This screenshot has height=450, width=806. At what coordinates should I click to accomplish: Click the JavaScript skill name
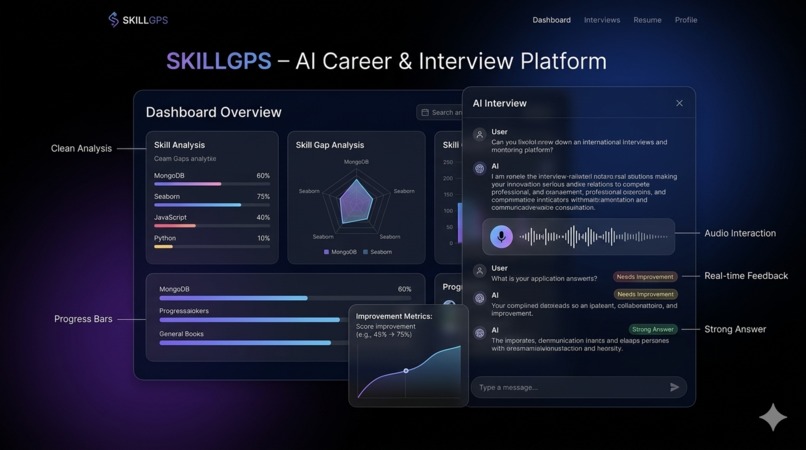coord(170,218)
